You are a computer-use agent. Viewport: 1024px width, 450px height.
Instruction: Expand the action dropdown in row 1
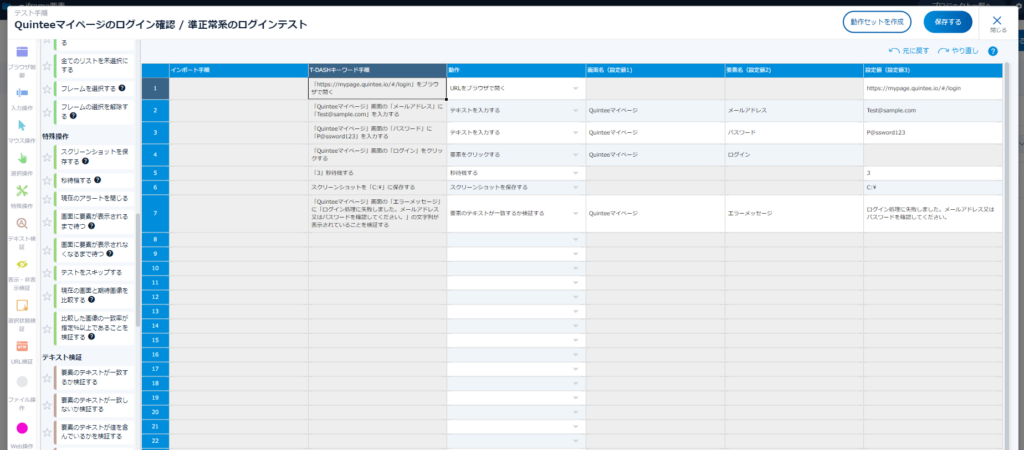point(576,88)
